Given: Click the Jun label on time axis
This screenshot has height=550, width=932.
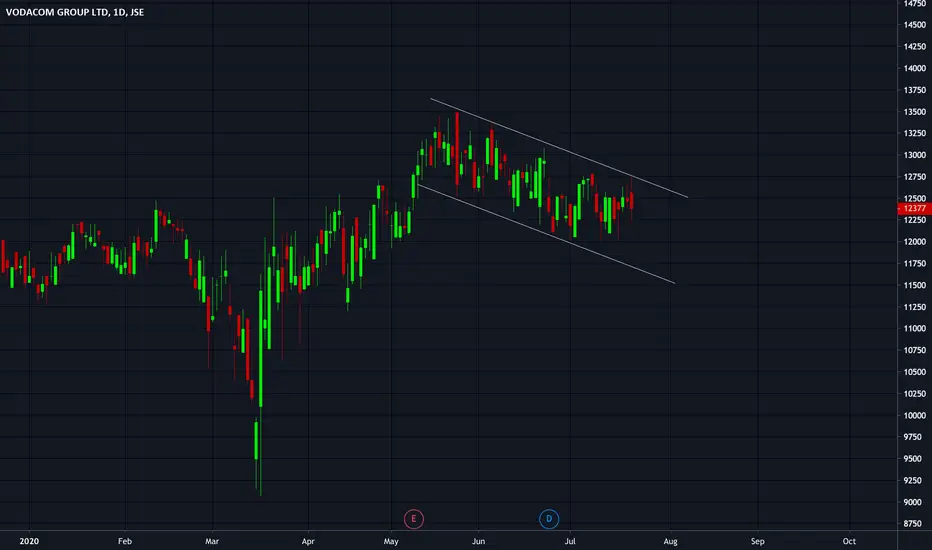Looking at the screenshot, I should [478, 541].
